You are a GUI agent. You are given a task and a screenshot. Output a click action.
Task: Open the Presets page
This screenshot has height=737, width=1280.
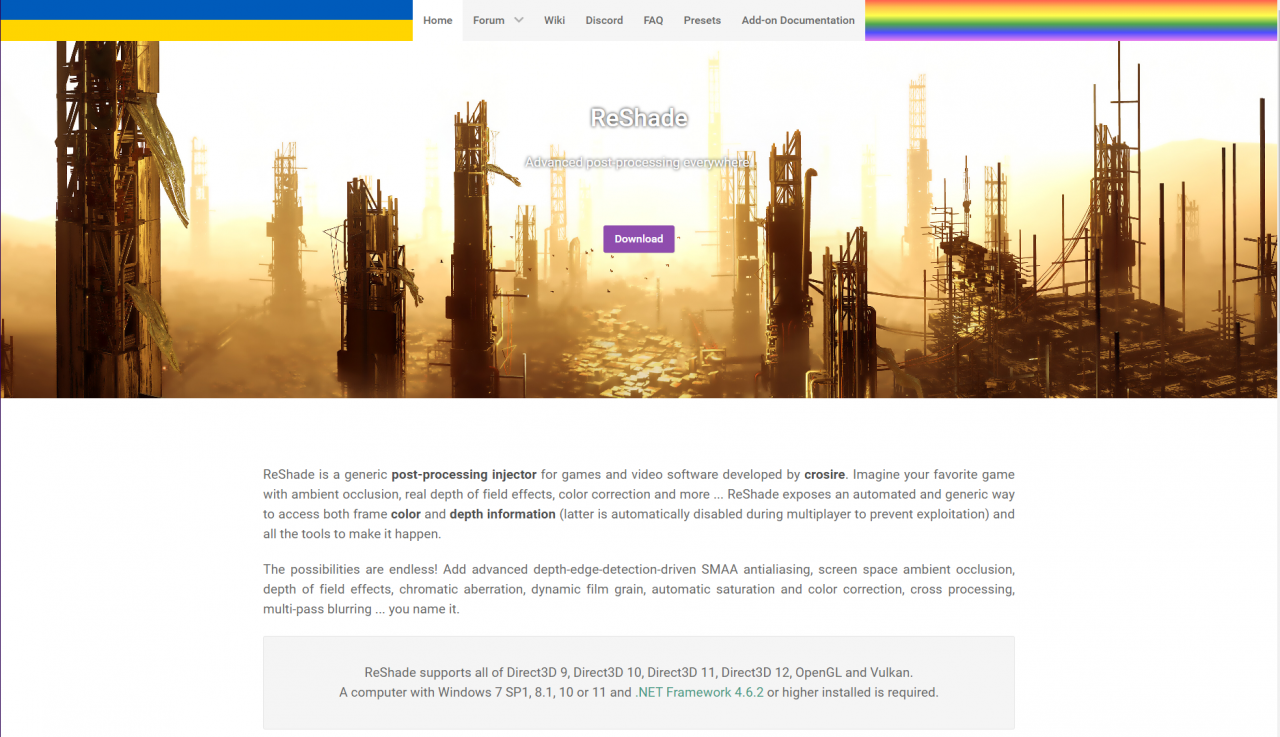(702, 20)
